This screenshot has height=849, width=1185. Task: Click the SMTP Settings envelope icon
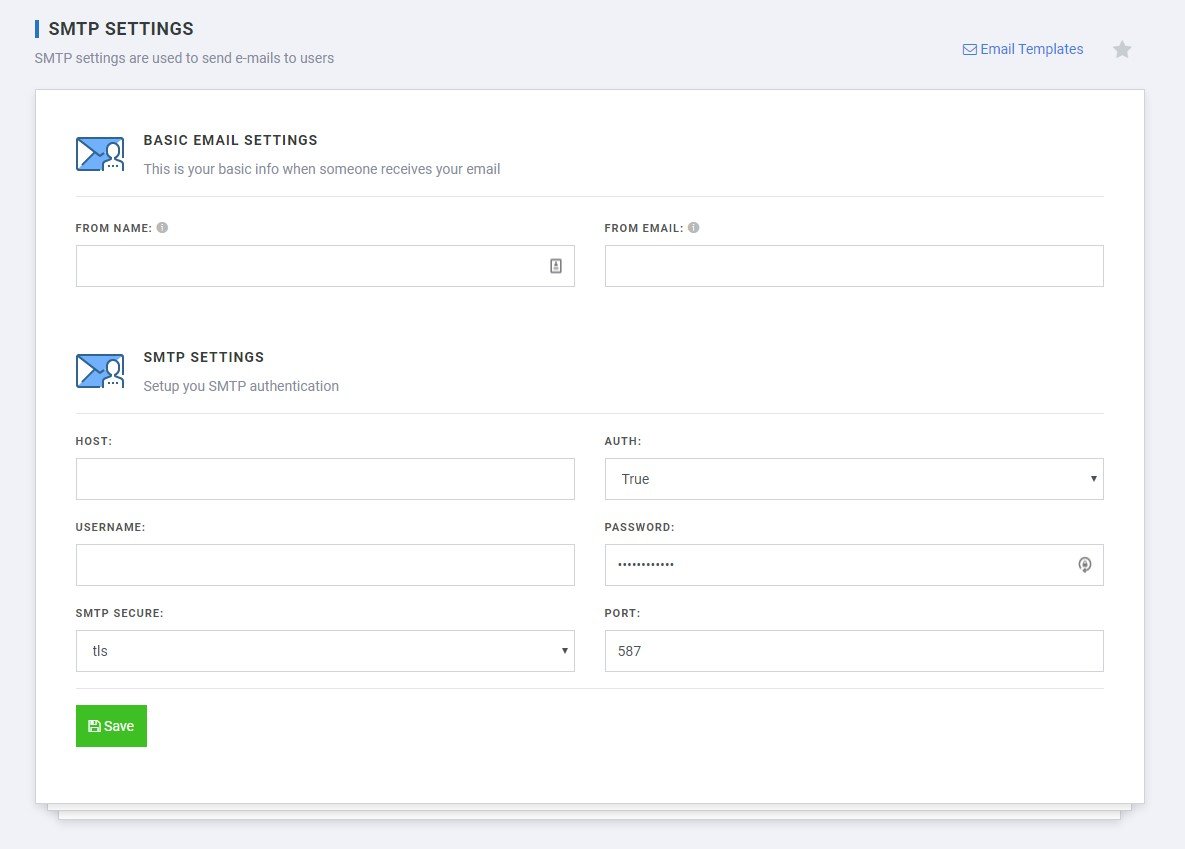(100, 371)
